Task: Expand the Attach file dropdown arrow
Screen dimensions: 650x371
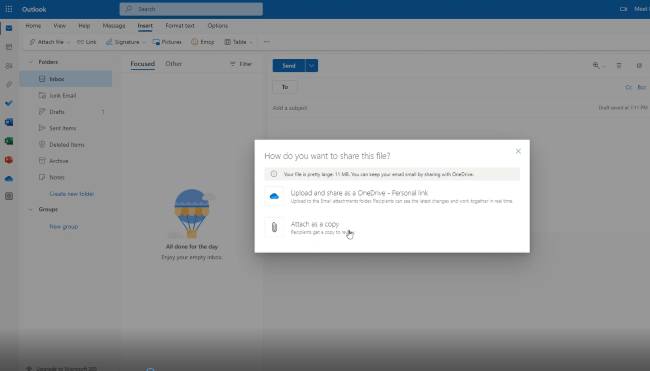Action: point(68,42)
